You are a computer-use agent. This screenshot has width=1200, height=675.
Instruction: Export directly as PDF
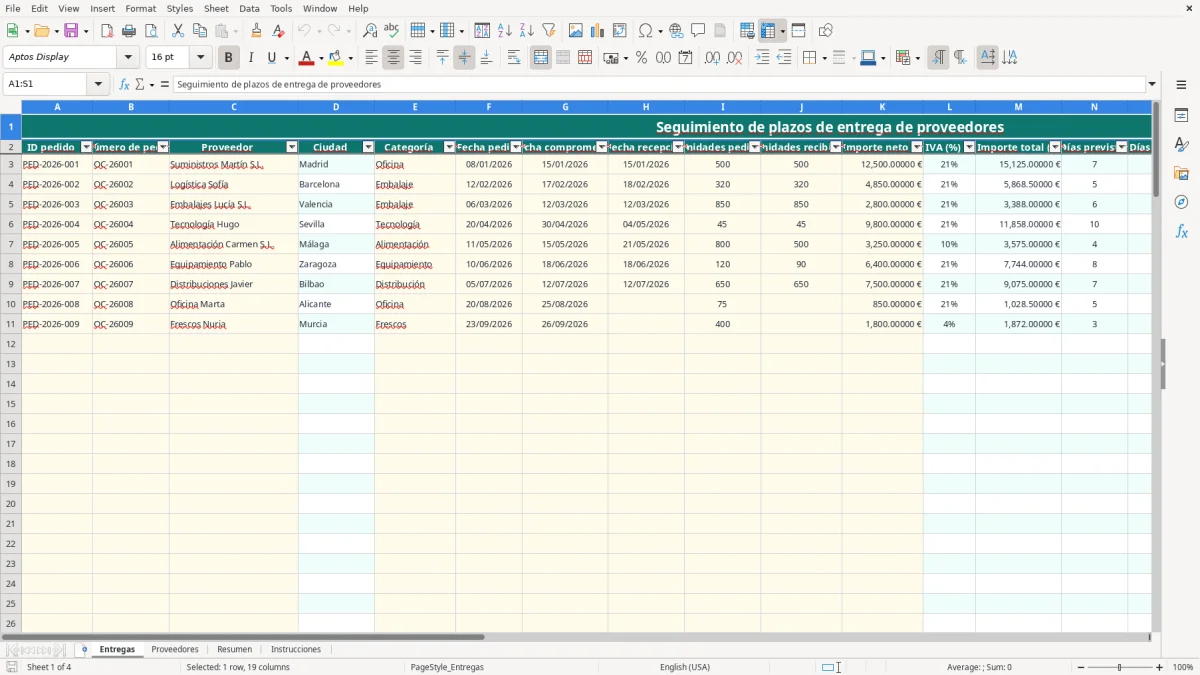click(x=107, y=31)
